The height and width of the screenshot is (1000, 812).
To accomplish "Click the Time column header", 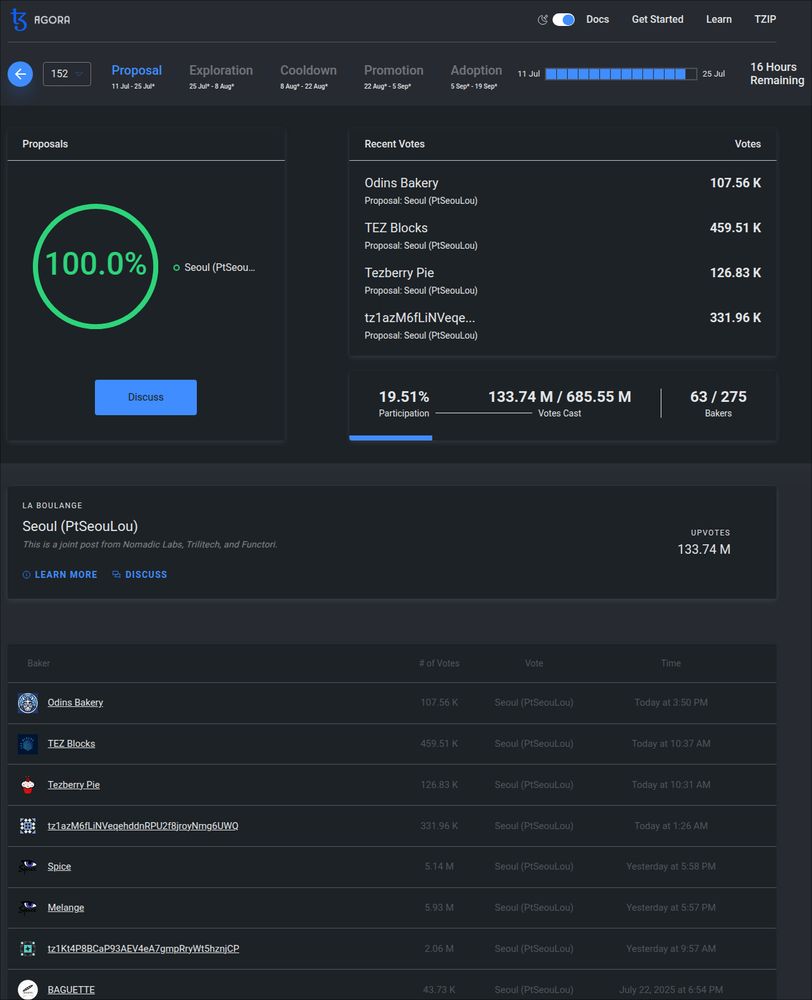I will pos(671,663).
